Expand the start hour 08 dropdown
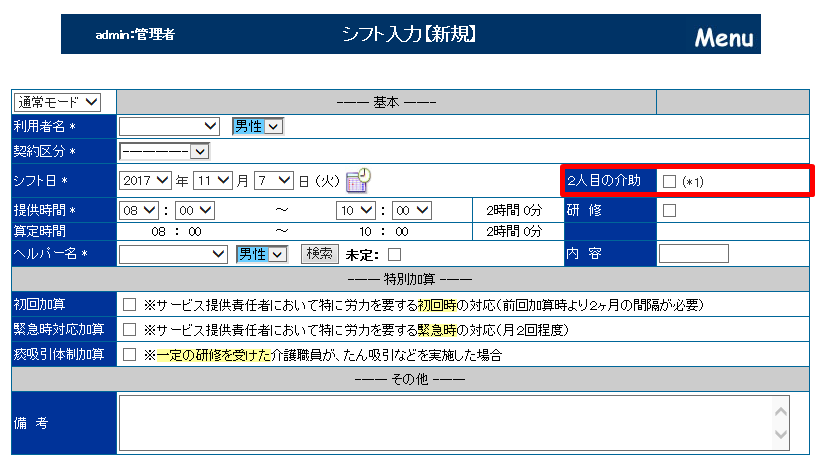 [139, 210]
